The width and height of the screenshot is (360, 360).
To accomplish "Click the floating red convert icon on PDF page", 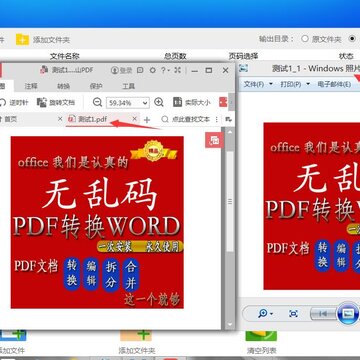I will pyautogui.click(x=214, y=140).
